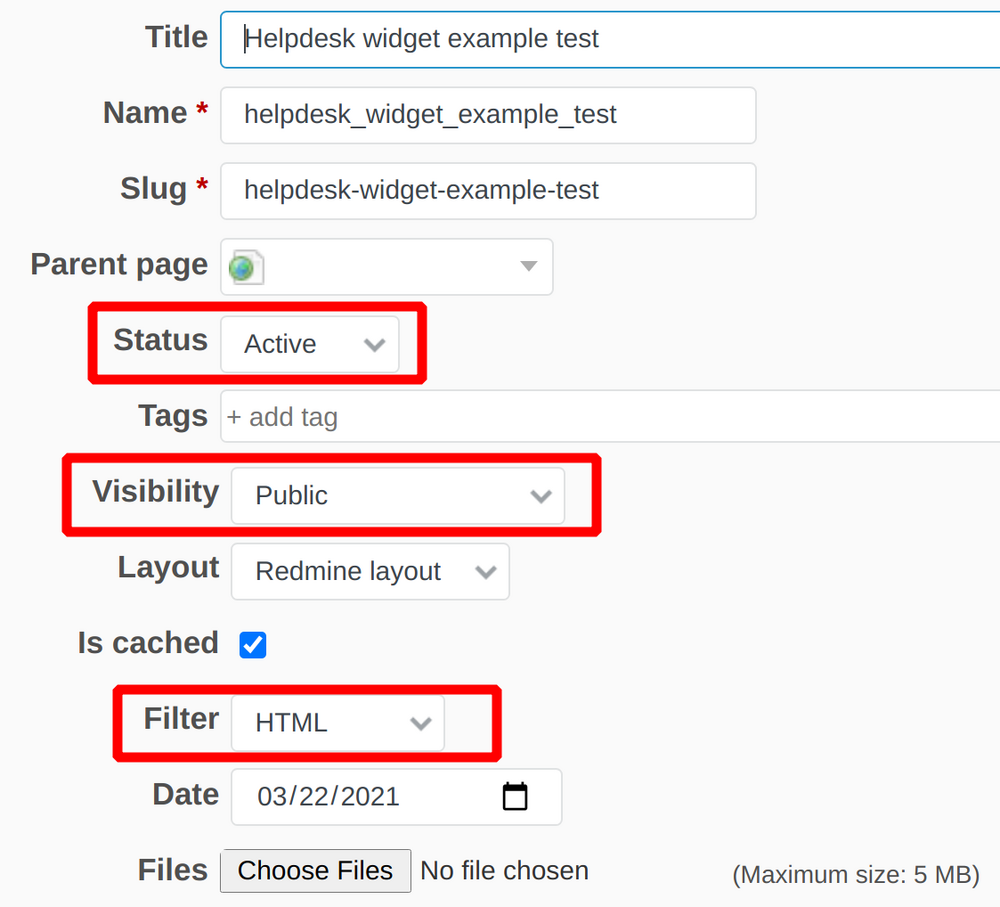Click the Title field label

[x=176, y=38]
